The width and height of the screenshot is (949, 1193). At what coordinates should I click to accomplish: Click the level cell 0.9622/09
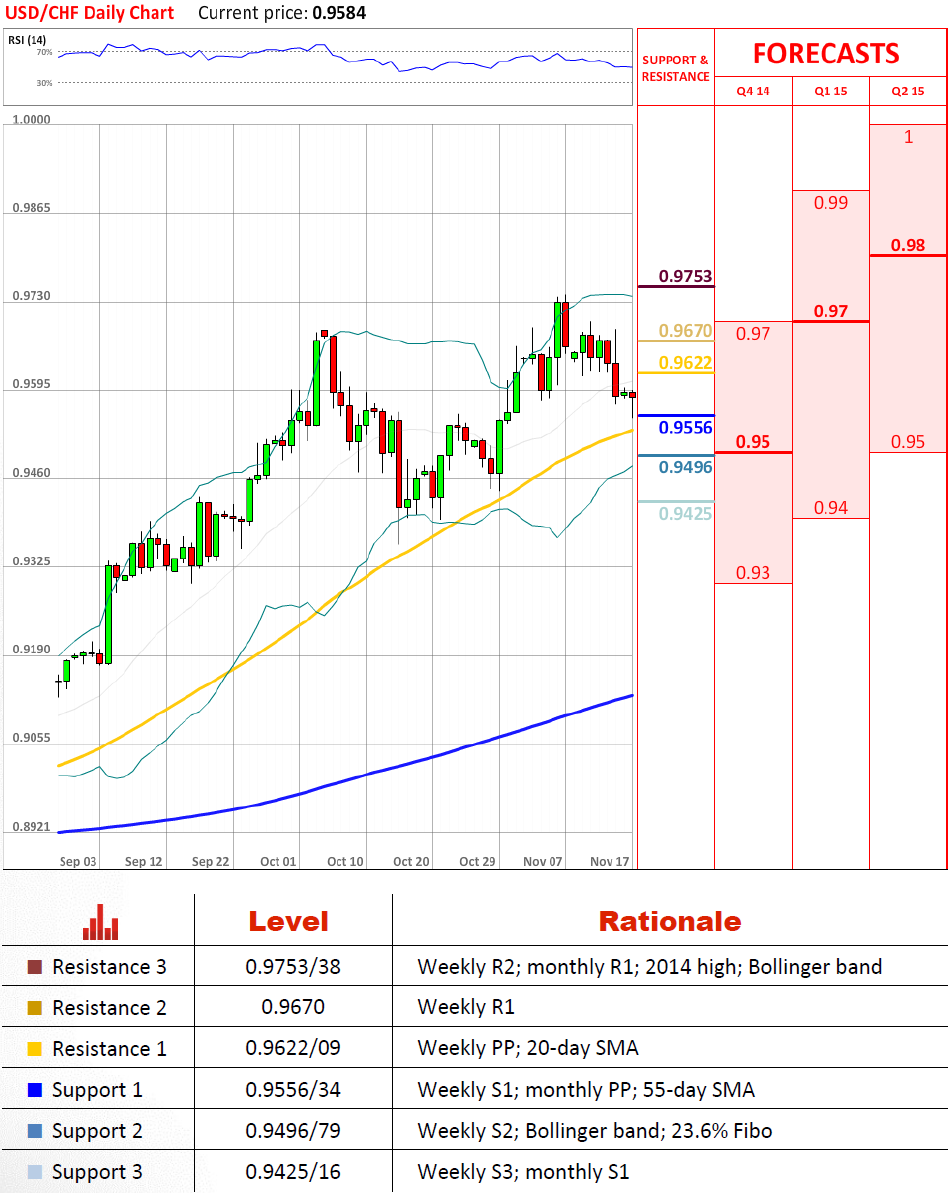(x=293, y=1048)
